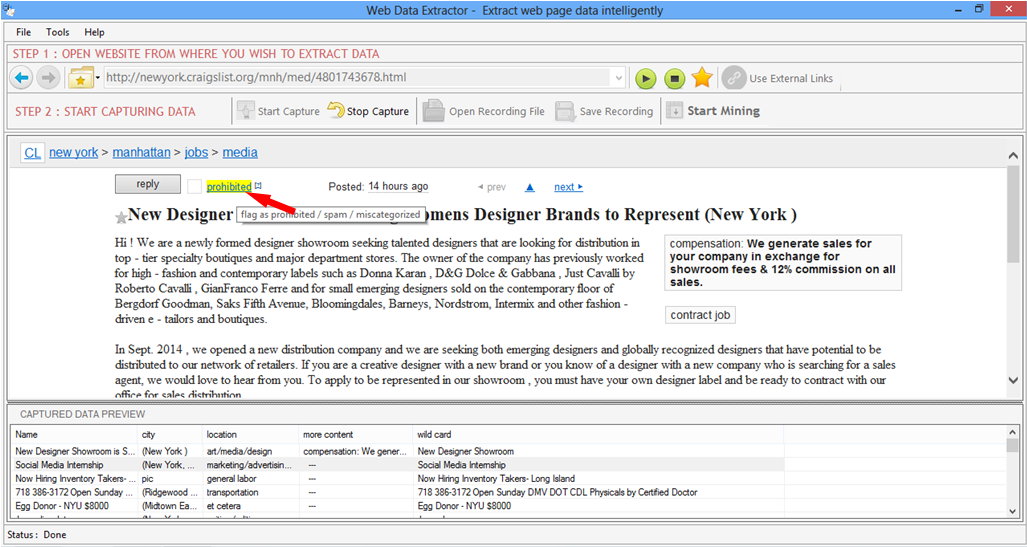Click the prev posting link
1027x547 pixels.
[x=492, y=187]
